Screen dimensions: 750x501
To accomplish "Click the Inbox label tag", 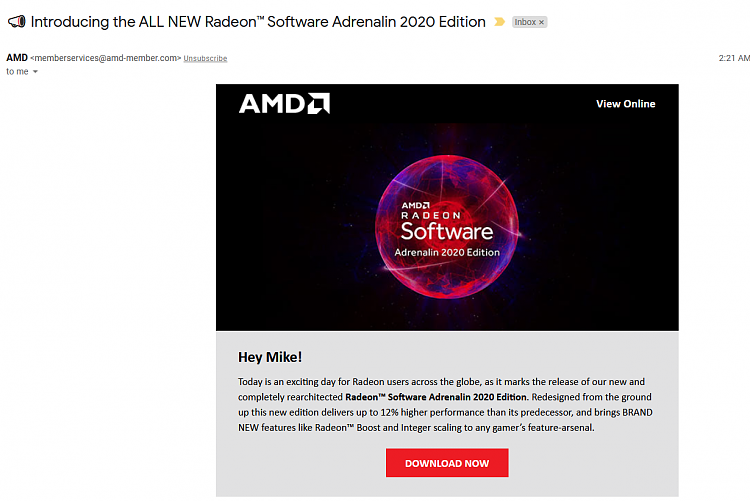I will click(525, 22).
